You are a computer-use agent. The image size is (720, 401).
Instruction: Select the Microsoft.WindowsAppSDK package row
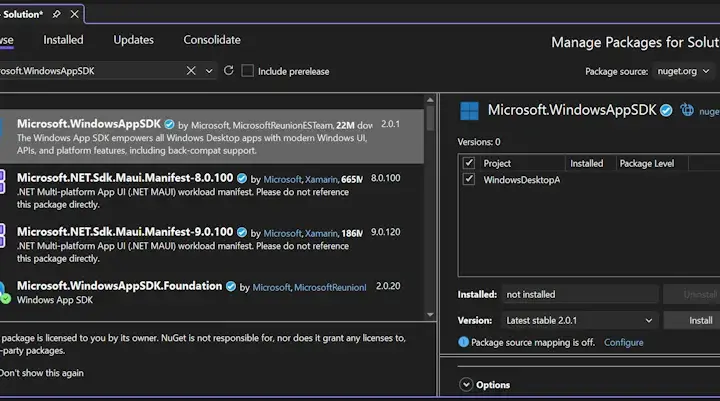212,136
